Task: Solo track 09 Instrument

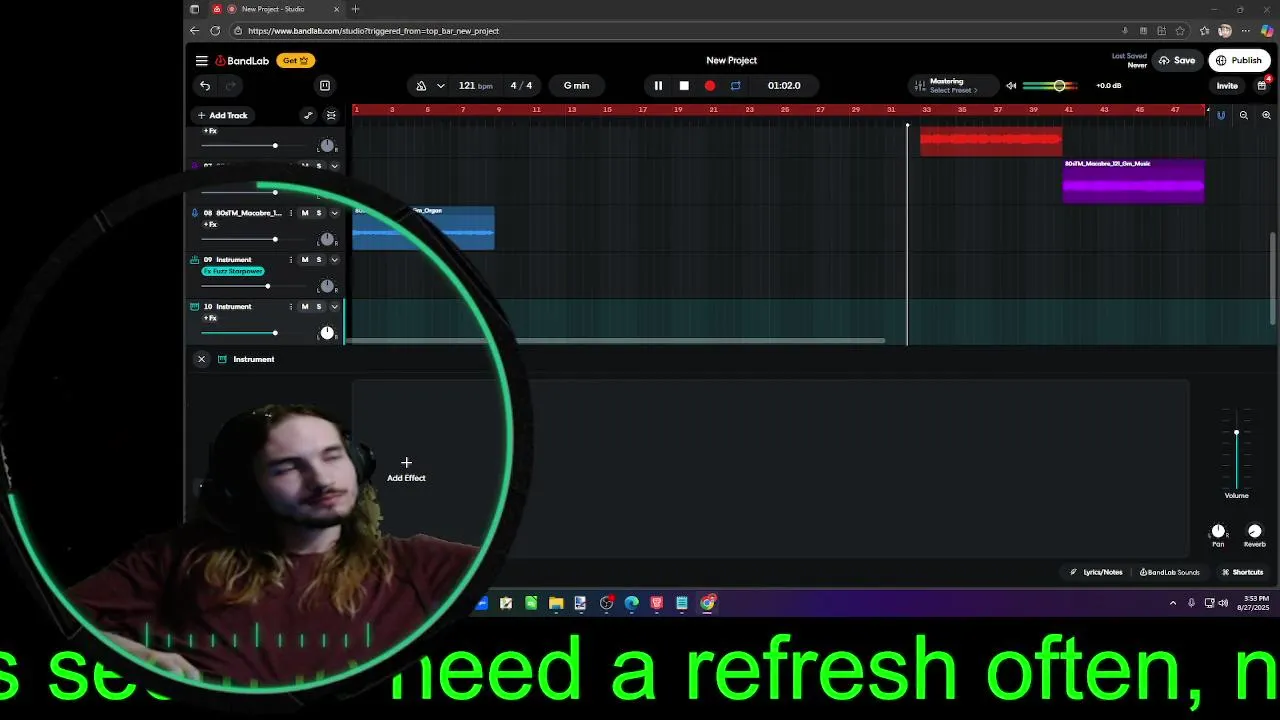Action: 319,260
